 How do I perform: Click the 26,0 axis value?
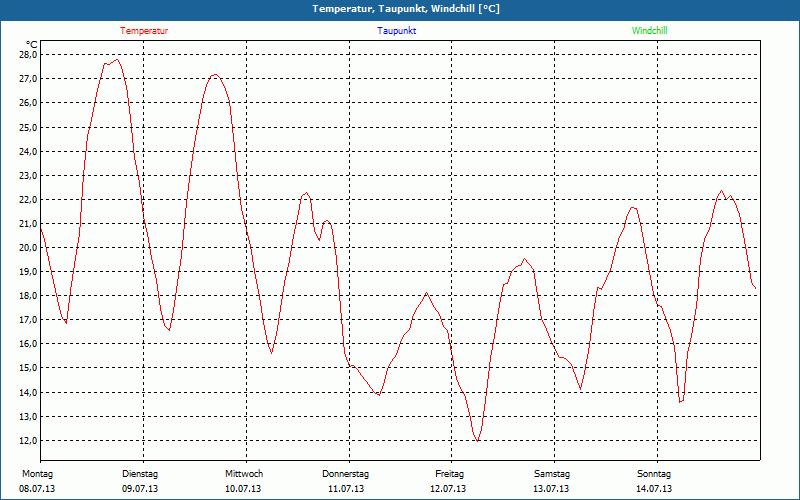(x=28, y=103)
